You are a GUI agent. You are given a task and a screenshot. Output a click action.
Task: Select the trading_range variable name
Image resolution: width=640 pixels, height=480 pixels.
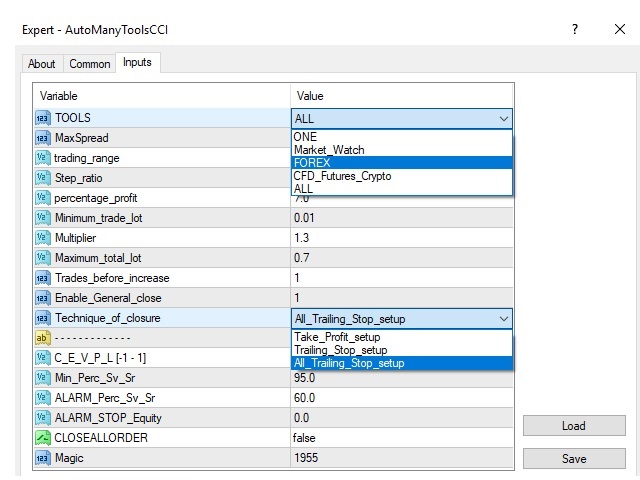point(87,158)
